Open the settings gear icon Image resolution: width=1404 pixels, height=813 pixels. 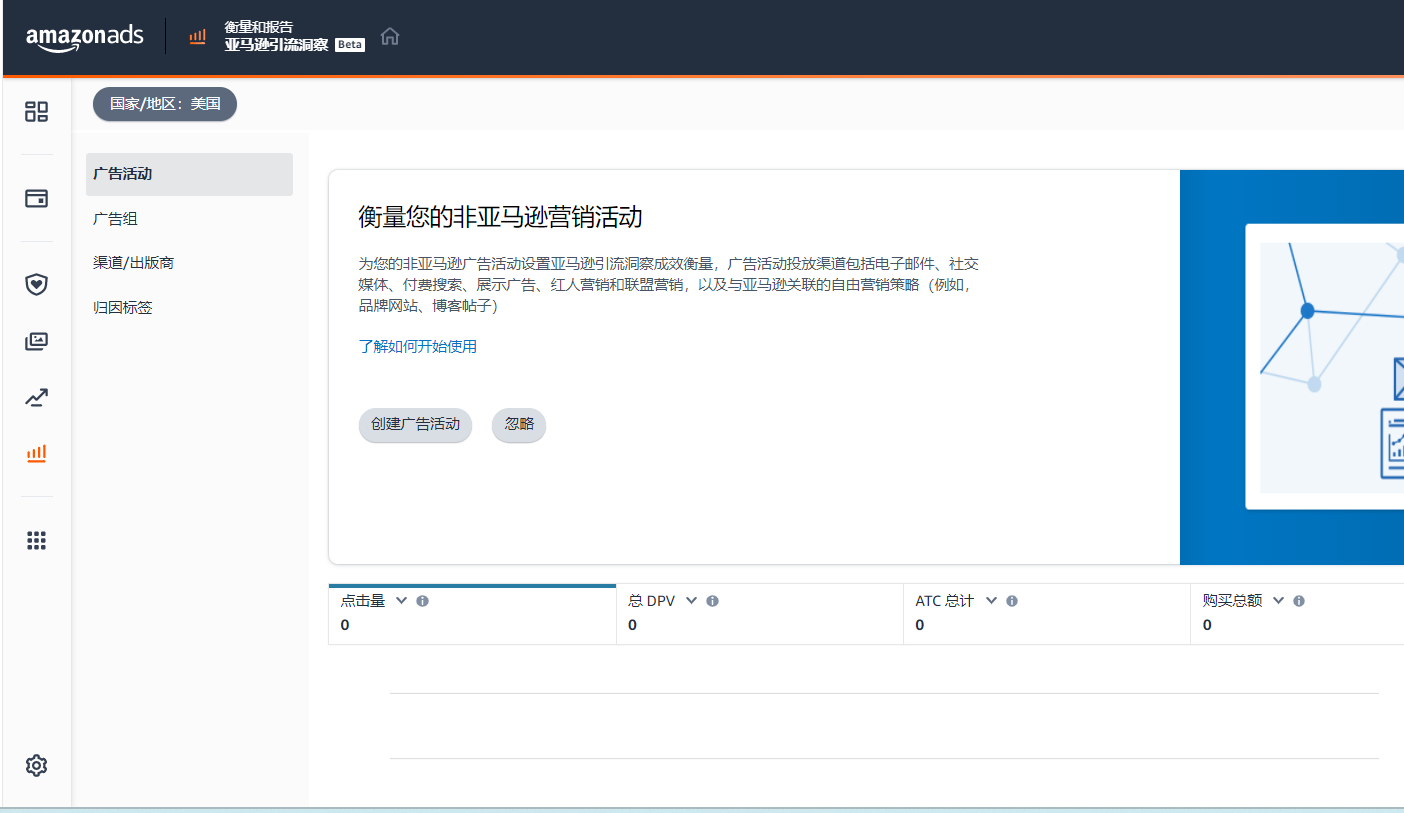tap(37, 766)
